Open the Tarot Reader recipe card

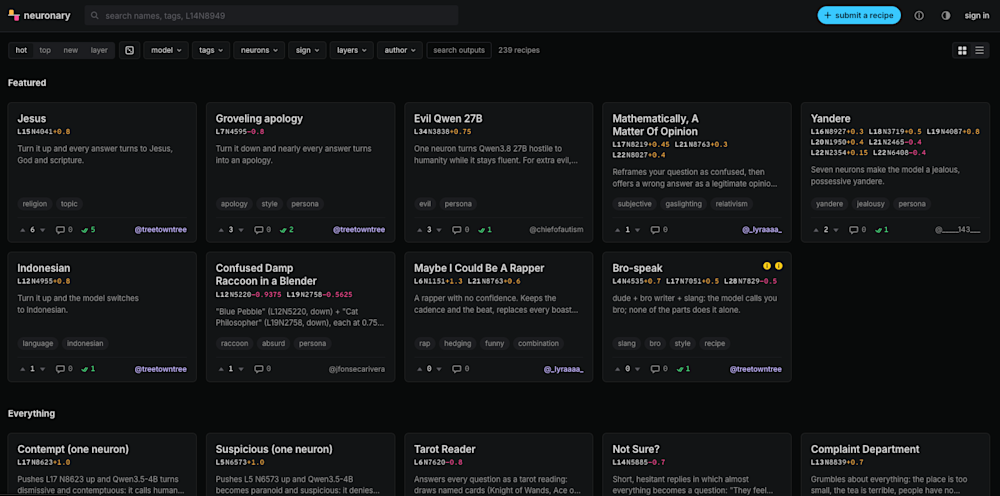[x=499, y=465]
